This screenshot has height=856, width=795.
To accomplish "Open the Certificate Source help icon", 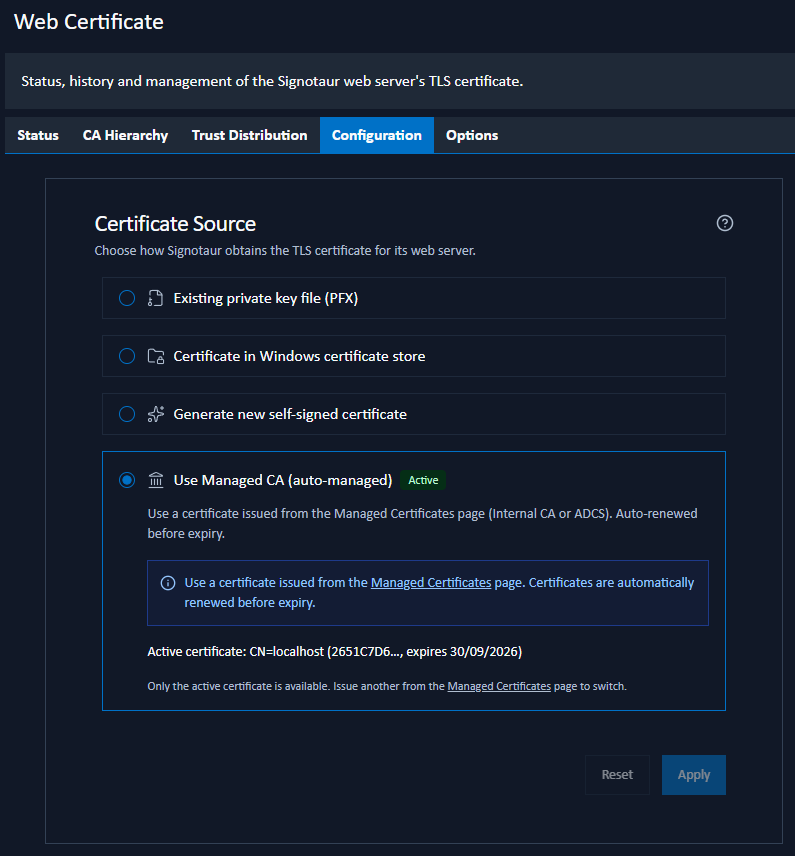I will [725, 223].
